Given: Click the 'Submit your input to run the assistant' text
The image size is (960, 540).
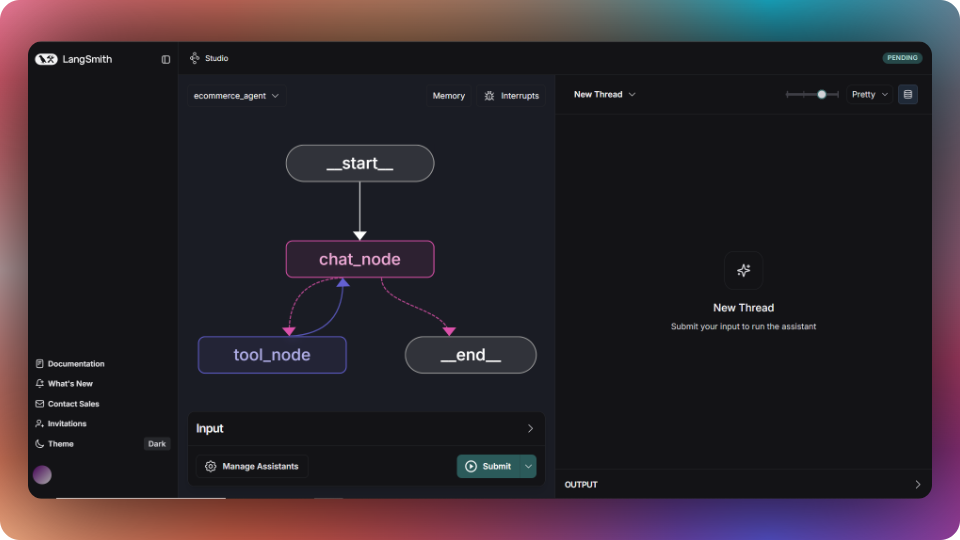Looking at the screenshot, I should (x=743, y=326).
